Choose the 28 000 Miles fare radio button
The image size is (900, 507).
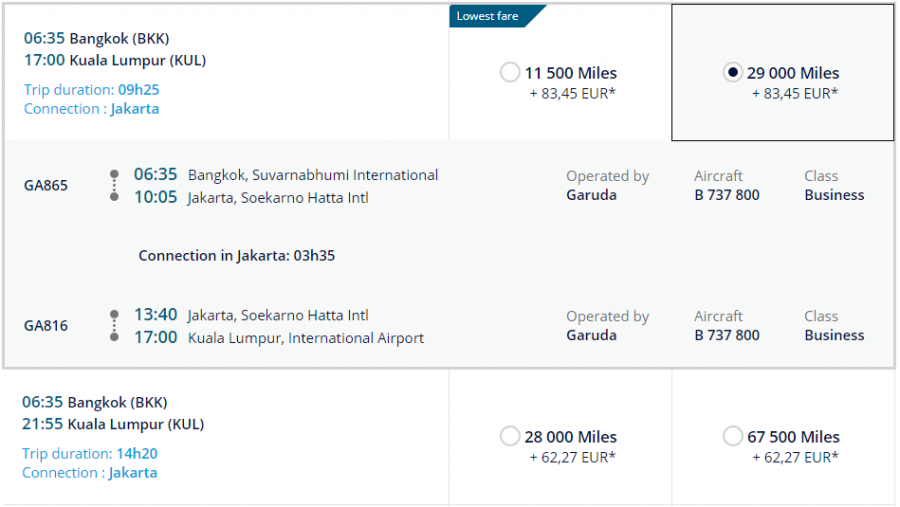click(510, 436)
